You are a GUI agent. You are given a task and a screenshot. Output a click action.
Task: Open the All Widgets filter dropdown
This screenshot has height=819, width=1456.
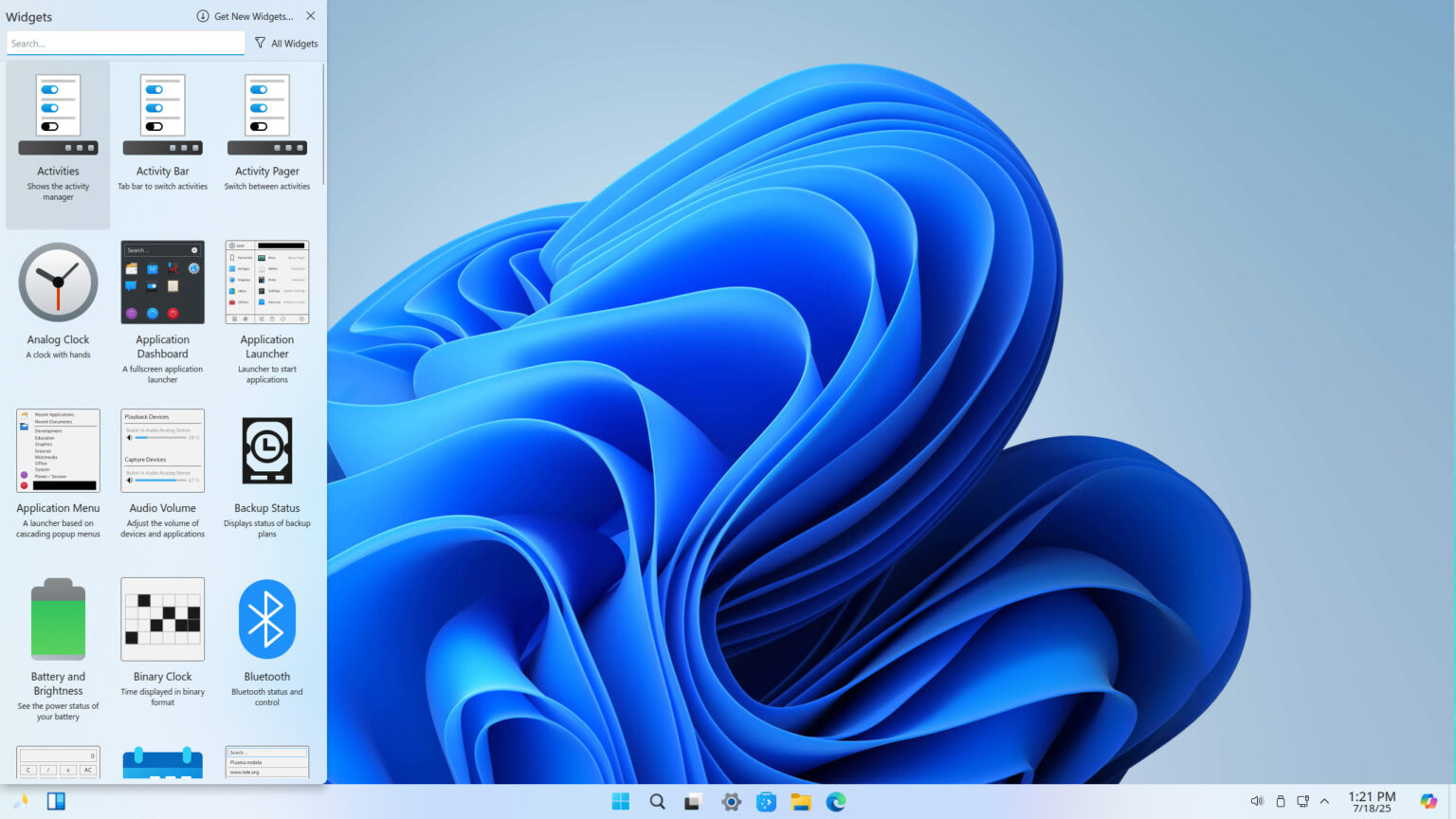(285, 43)
